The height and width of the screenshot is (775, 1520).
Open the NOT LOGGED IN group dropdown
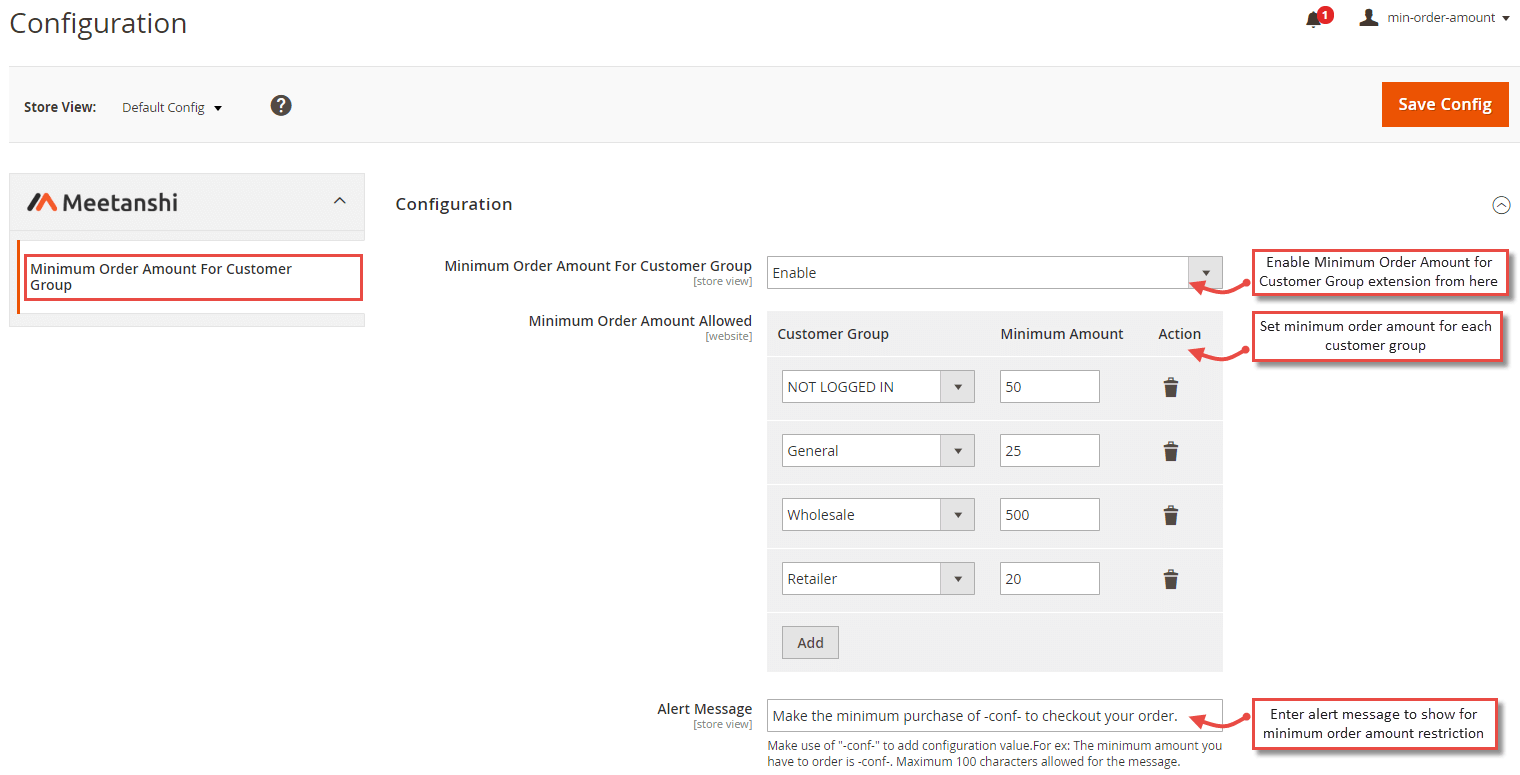[877, 387]
